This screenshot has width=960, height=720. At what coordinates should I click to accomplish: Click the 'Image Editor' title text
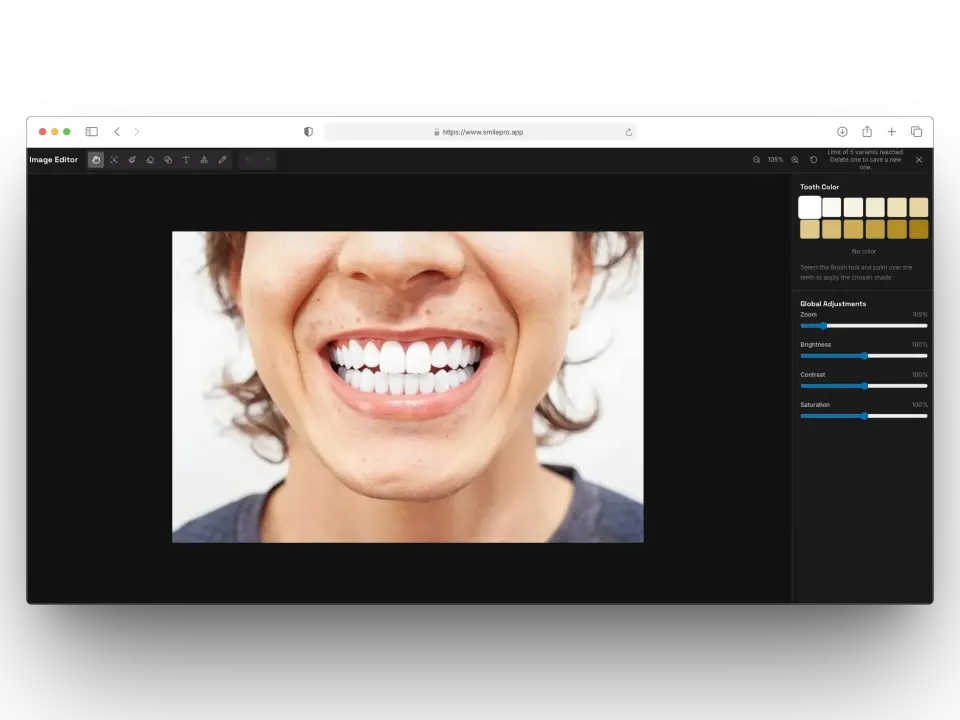54,160
